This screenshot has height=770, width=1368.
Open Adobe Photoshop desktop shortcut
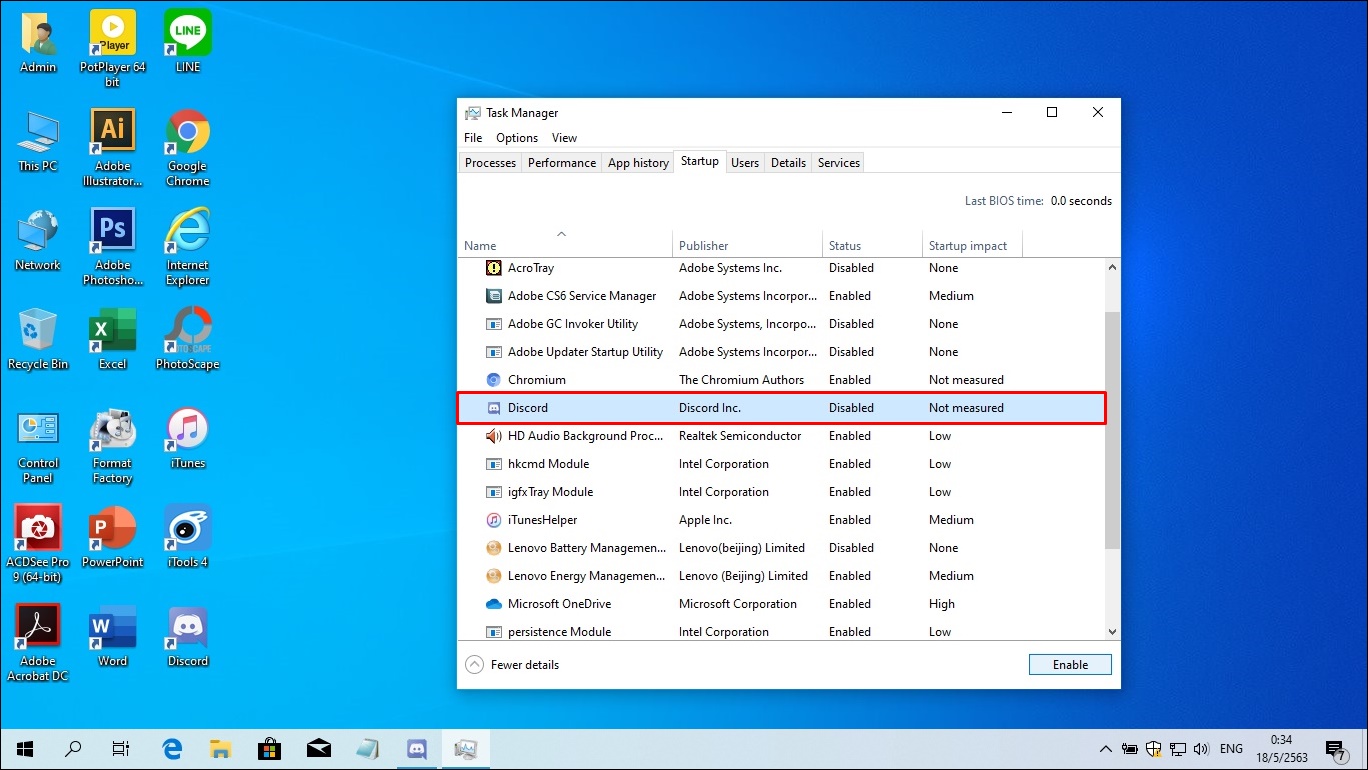[x=113, y=247]
